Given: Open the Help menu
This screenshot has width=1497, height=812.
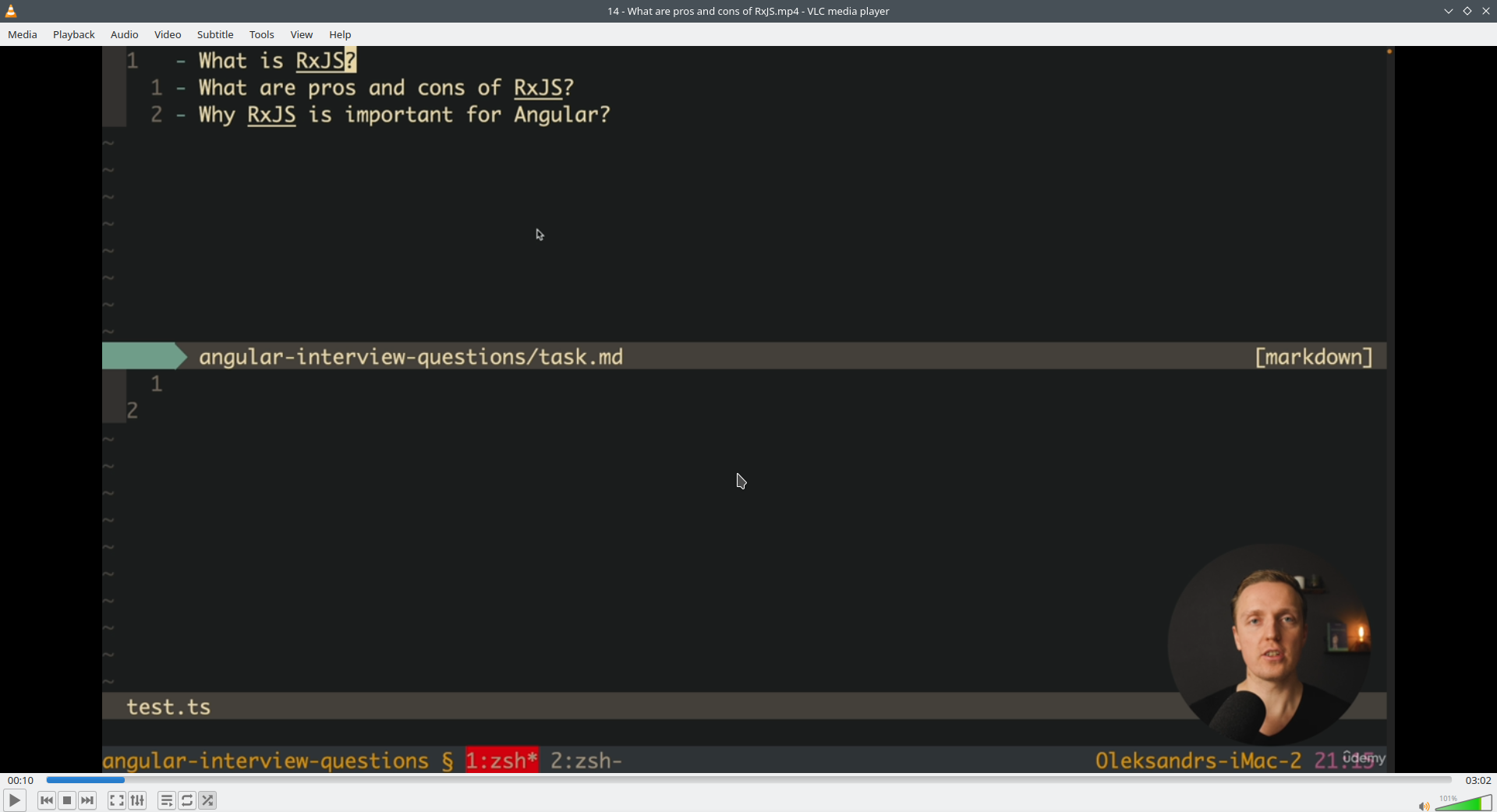Looking at the screenshot, I should click(x=340, y=34).
